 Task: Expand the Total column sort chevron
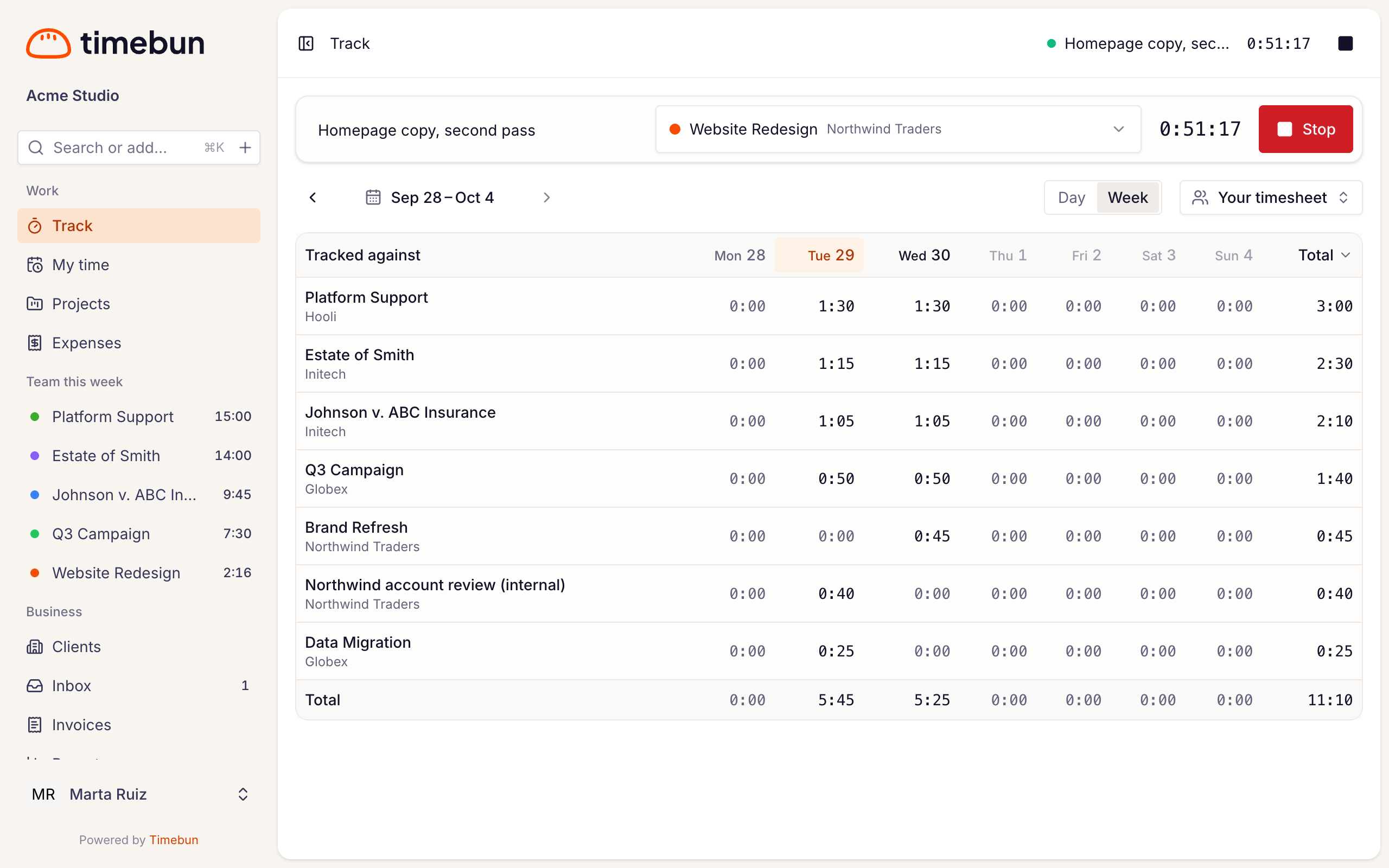1346,256
